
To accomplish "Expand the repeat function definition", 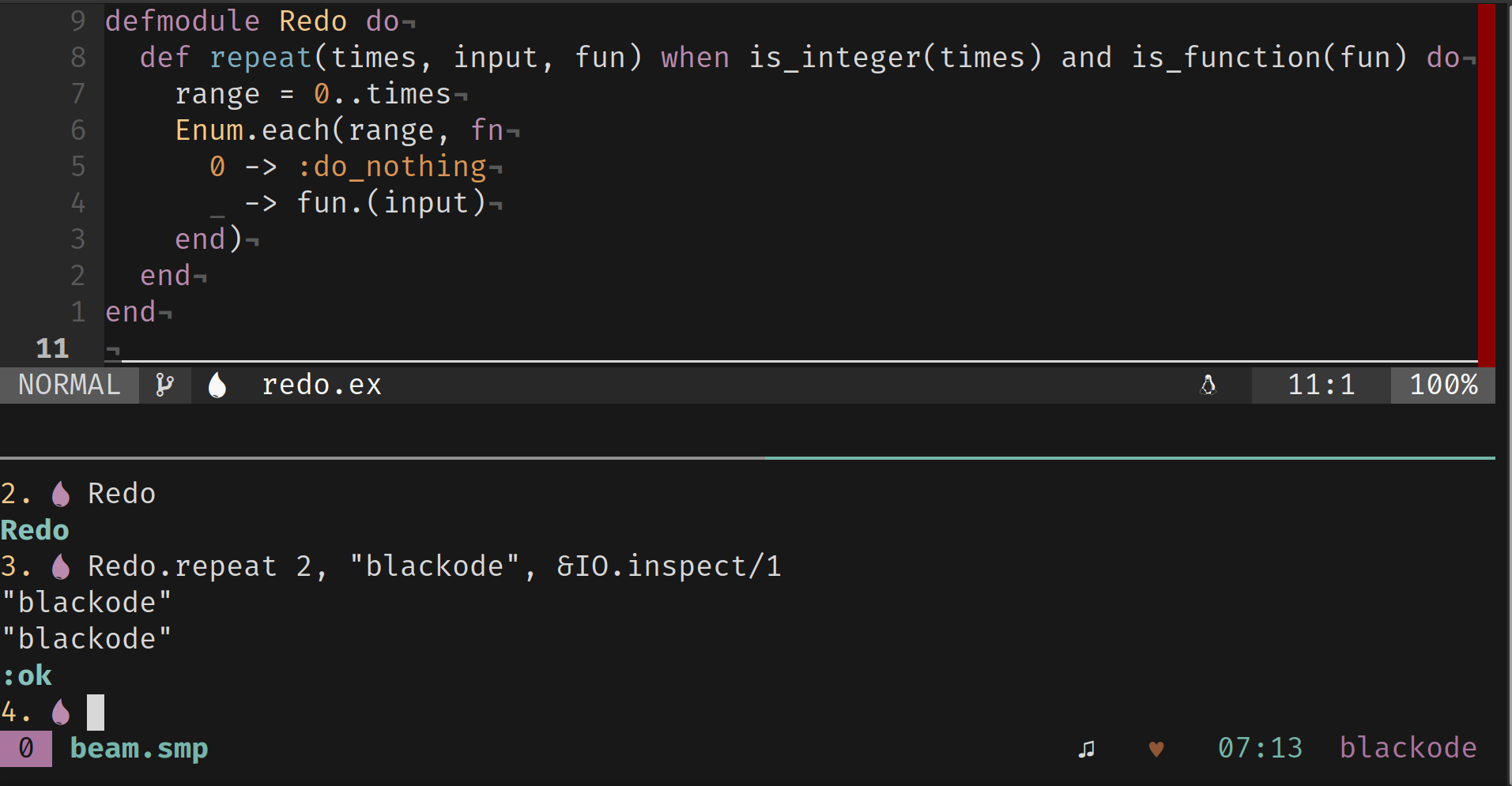I will tap(261, 57).
